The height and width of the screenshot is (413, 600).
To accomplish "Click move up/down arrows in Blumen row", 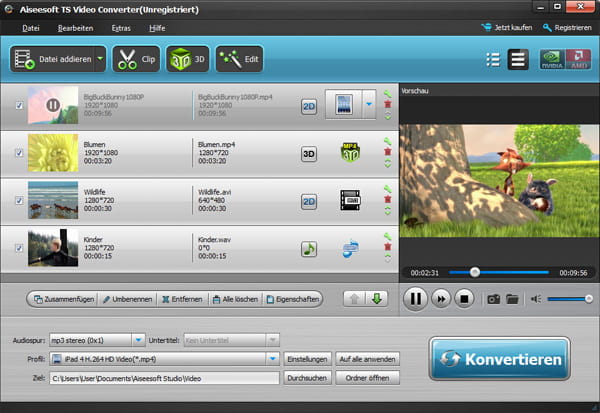I will (x=388, y=163).
